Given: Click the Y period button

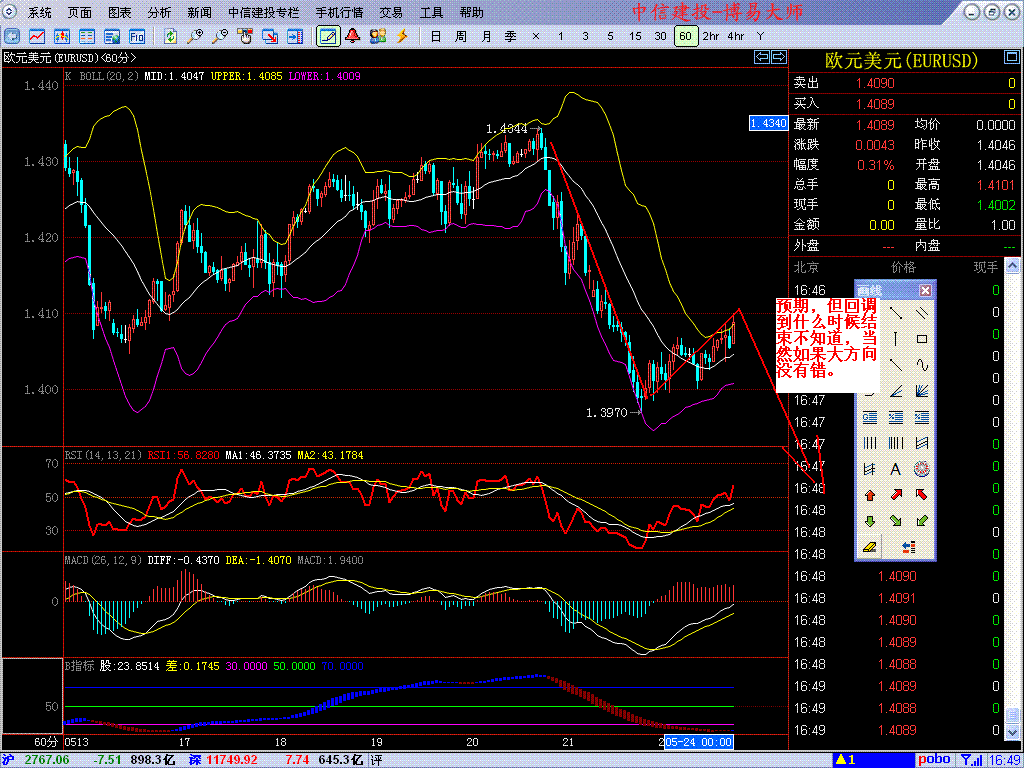Looking at the screenshot, I should [x=760, y=36].
